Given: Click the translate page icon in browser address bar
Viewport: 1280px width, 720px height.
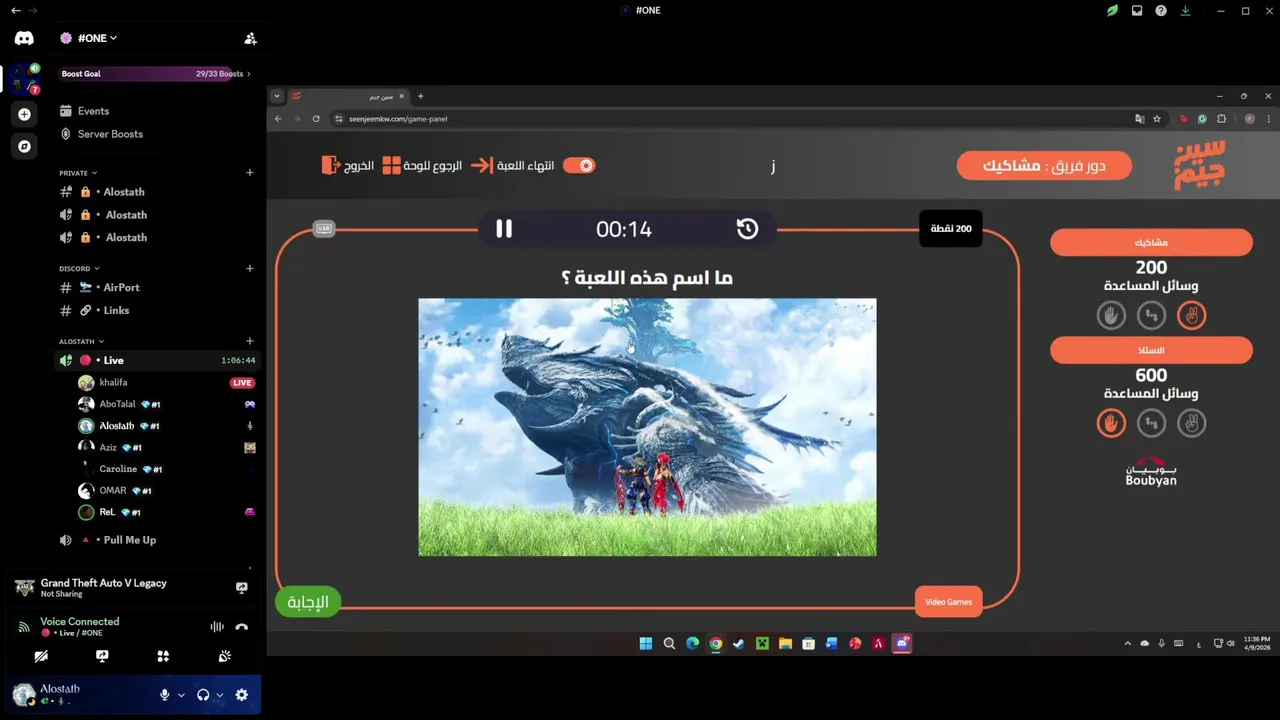Looking at the screenshot, I should pyautogui.click(x=1139, y=119).
